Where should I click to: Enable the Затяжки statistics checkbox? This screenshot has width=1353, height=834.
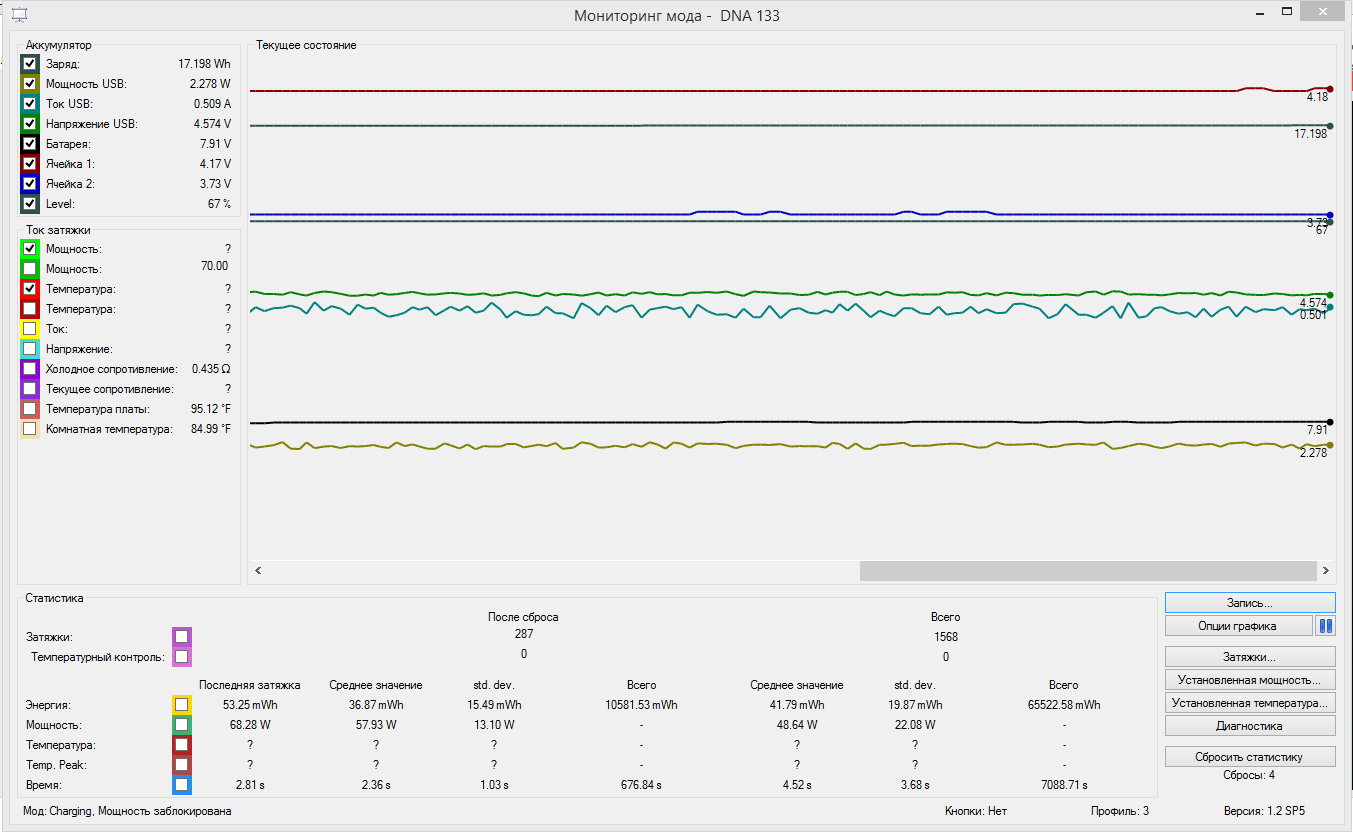(x=181, y=637)
